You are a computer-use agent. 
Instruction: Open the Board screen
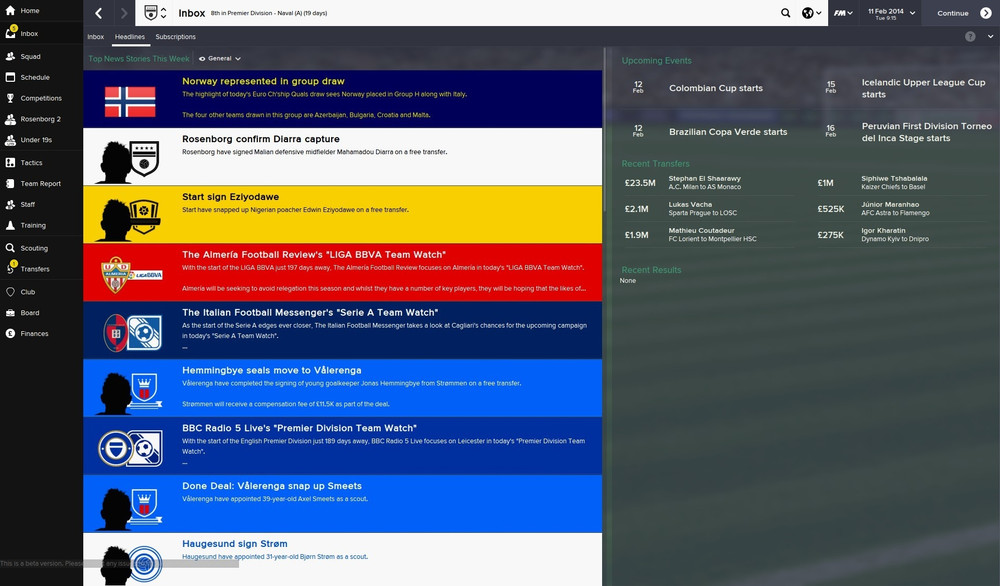pyautogui.click(x=29, y=313)
